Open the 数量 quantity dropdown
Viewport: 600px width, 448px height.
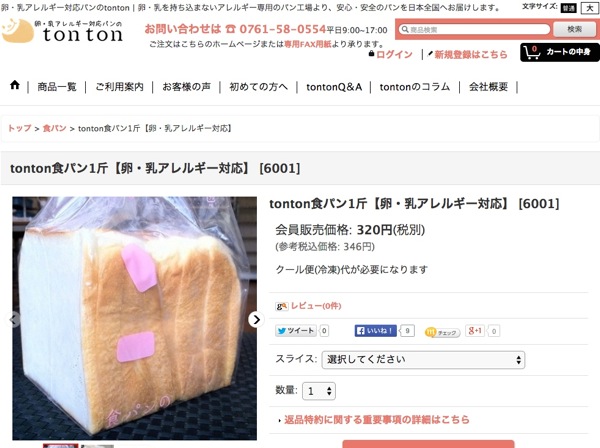(x=319, y=391)
